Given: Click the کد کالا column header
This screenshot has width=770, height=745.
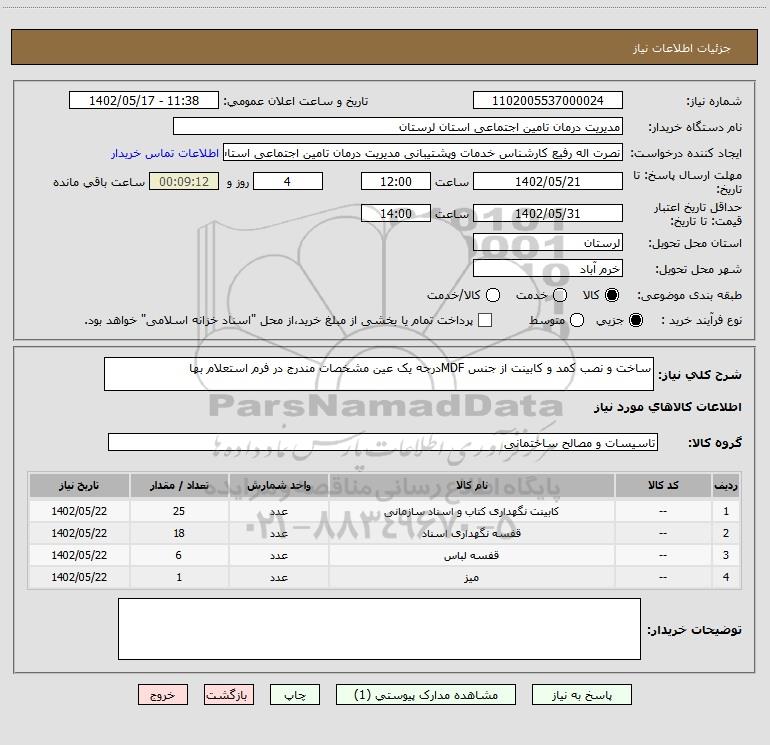Looking at the screenshot, I should pyautogui.click(x=663, y=485).
